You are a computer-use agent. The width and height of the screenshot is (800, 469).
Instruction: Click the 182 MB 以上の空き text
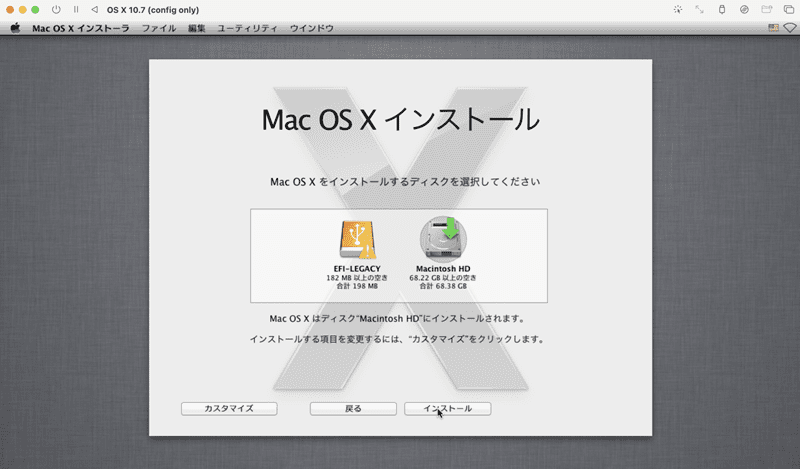click(357, 278)
